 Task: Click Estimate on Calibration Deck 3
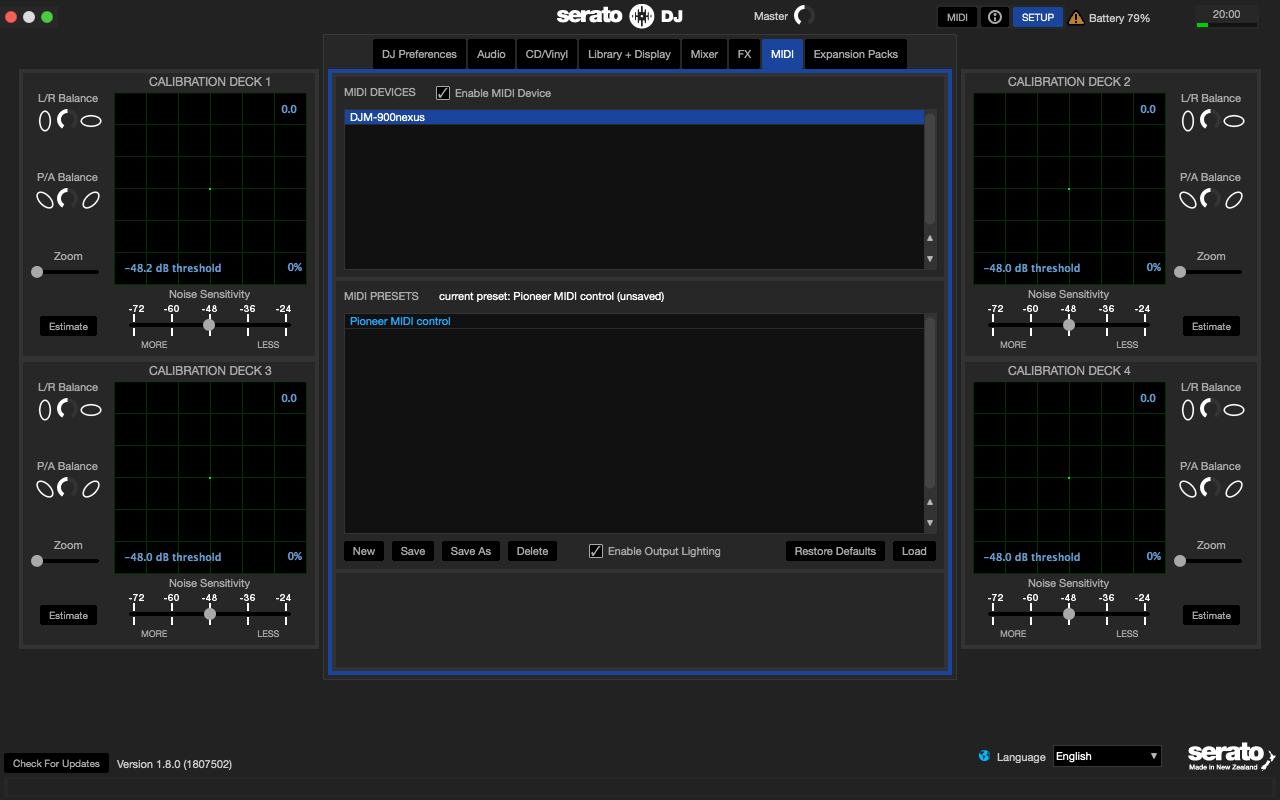68,615
